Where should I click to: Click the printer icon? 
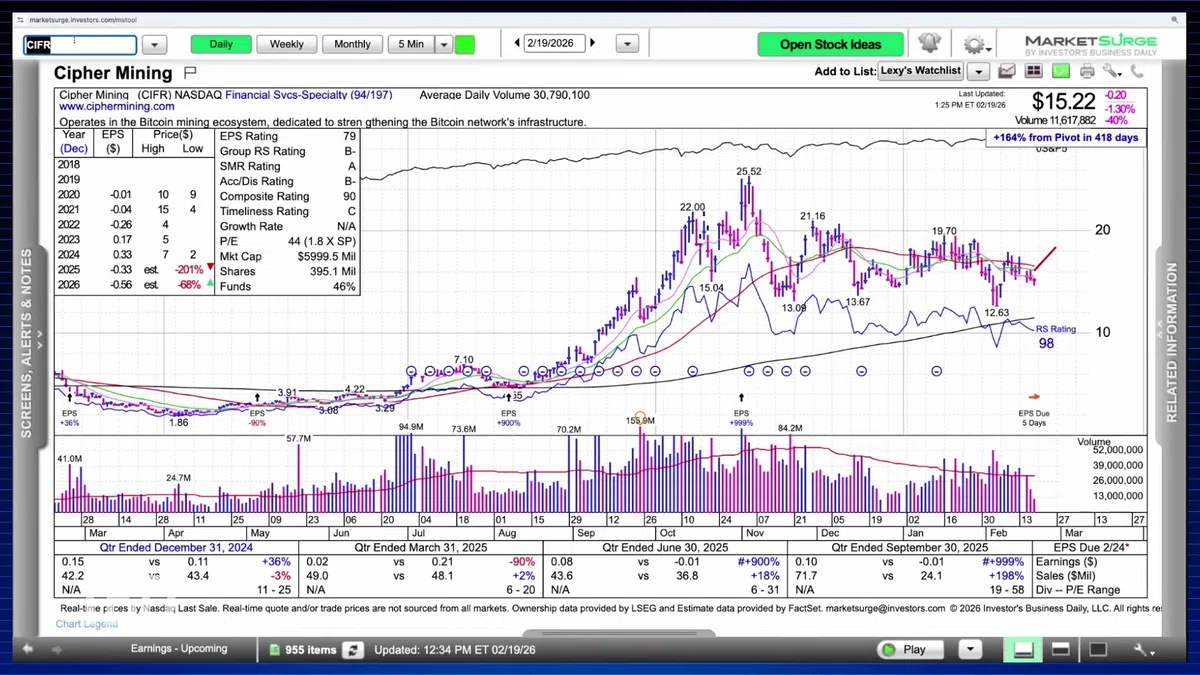(x=1087, y=71)
